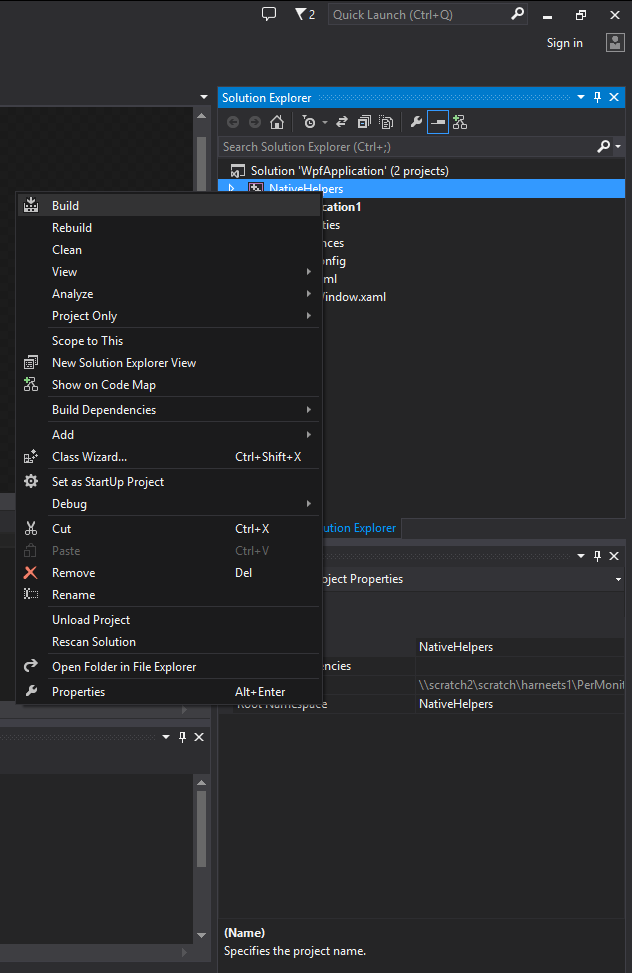Click the Home icon in Solution Explorer

tap(277, 122)
